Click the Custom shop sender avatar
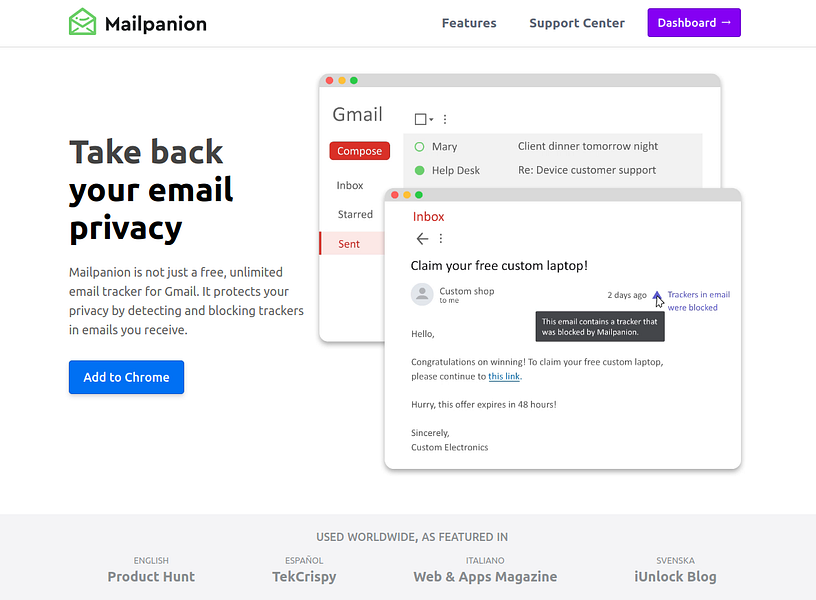This screenshot has width=816, height=600. coord(422,294)
